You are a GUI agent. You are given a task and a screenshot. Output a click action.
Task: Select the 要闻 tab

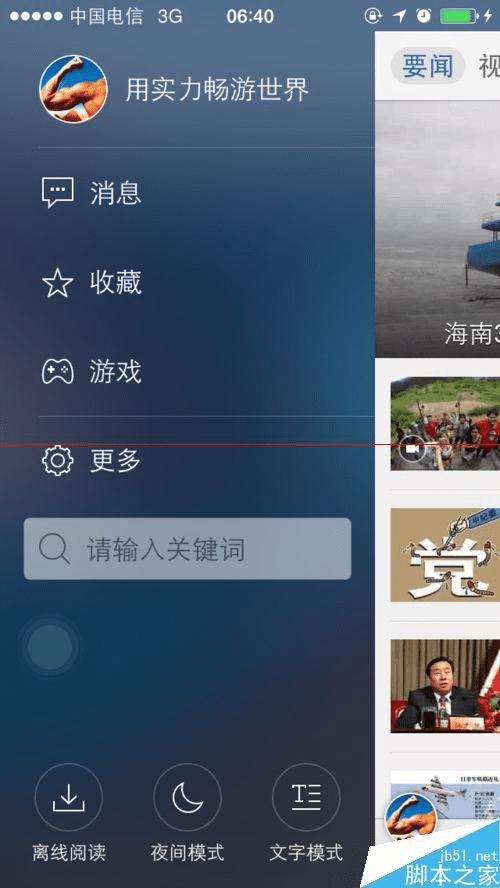click(428, 66)
